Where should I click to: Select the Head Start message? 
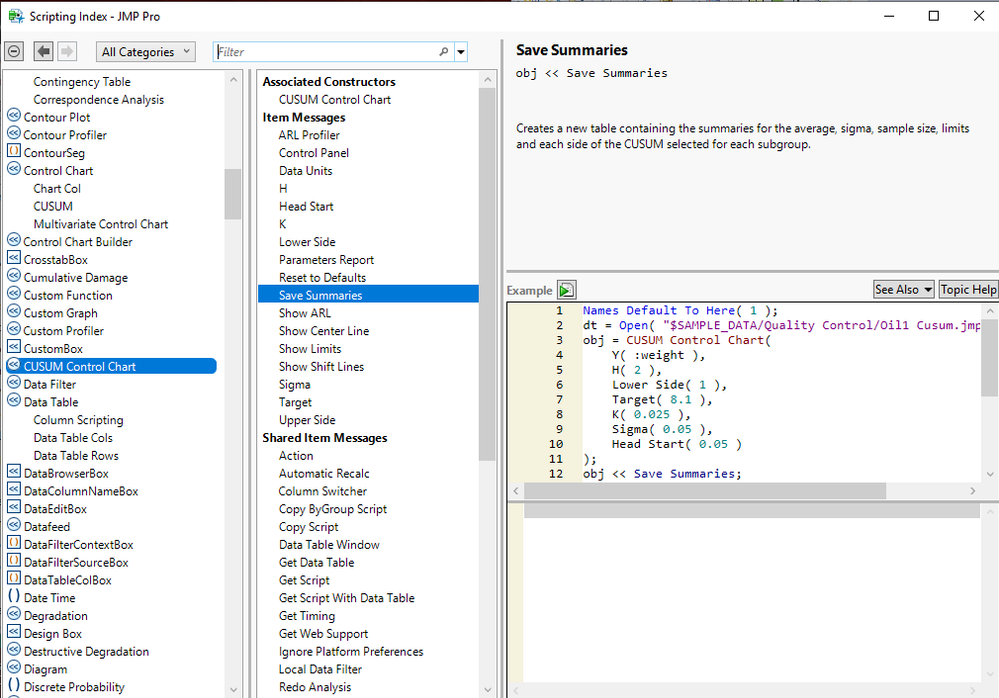tap(306, 206)
